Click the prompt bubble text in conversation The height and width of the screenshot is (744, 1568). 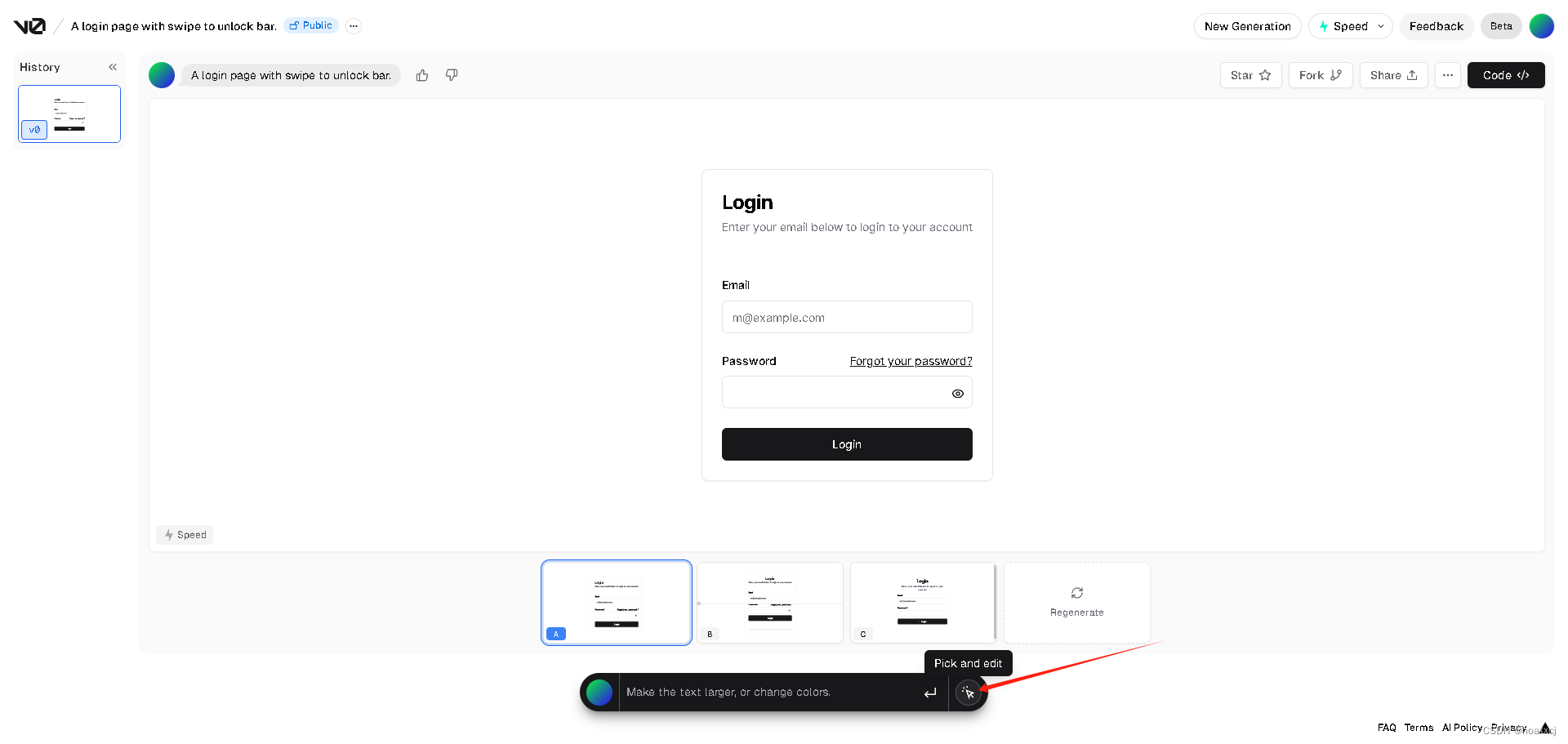pyautogui.click(x=291, y=75)
